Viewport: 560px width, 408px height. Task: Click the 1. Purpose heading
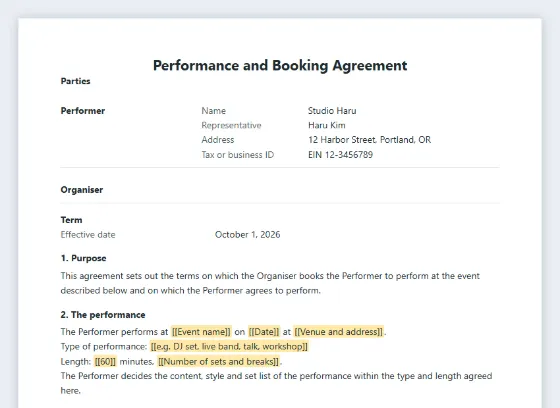click(84, 258)
